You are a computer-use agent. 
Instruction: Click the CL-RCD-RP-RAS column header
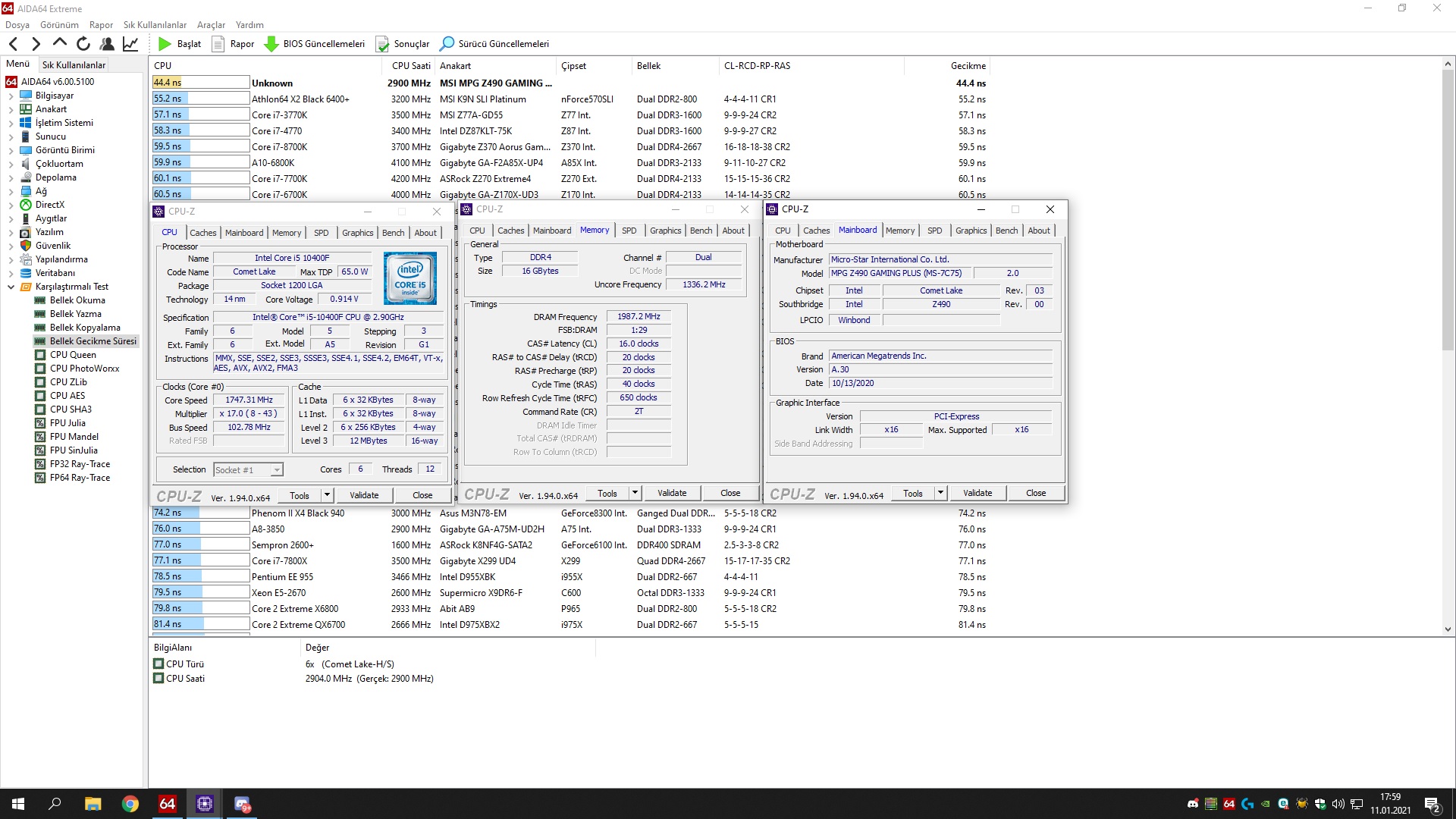[x=811, y=66]
